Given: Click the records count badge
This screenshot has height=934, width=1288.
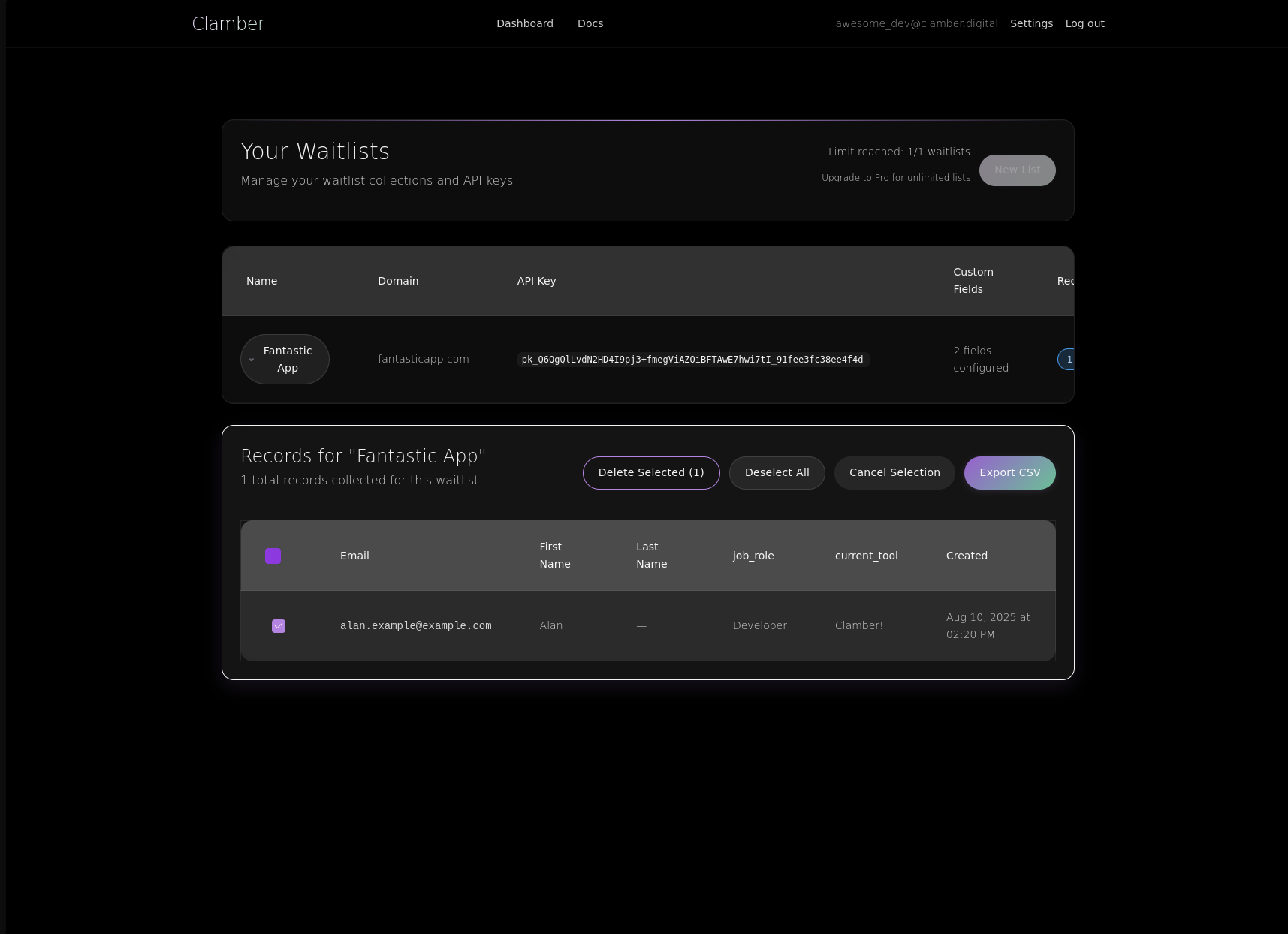Looking at the screenshot, I should pyautogui.click(x=1066, y=360).
